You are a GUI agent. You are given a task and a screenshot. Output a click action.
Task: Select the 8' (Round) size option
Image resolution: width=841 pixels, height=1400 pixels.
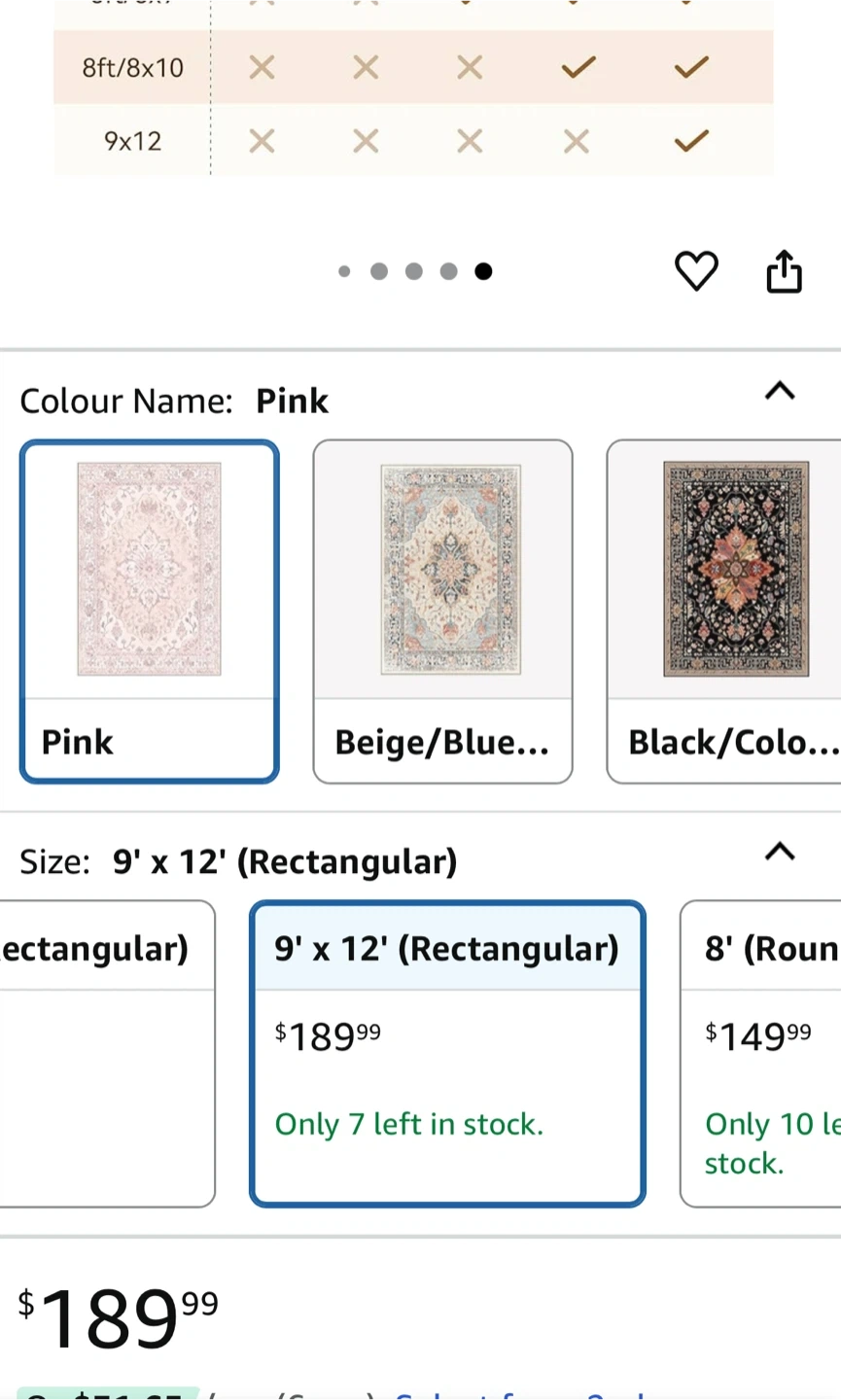click(x=768, y=1054)
